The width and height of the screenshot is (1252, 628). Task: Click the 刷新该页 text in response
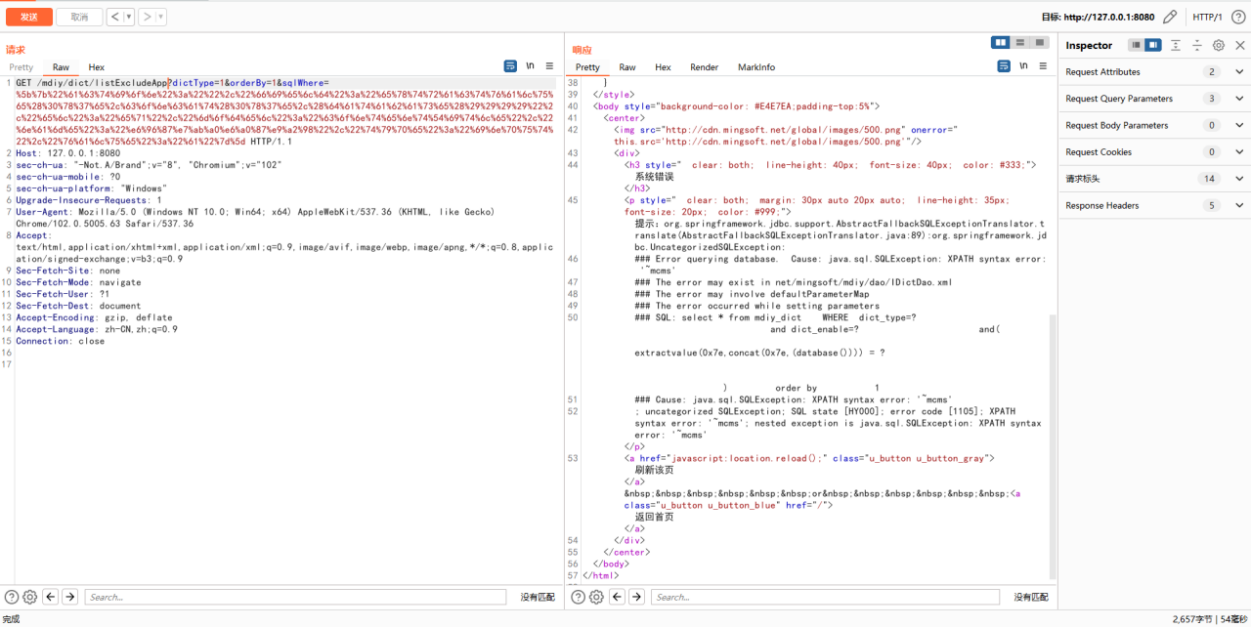point(655,470)
